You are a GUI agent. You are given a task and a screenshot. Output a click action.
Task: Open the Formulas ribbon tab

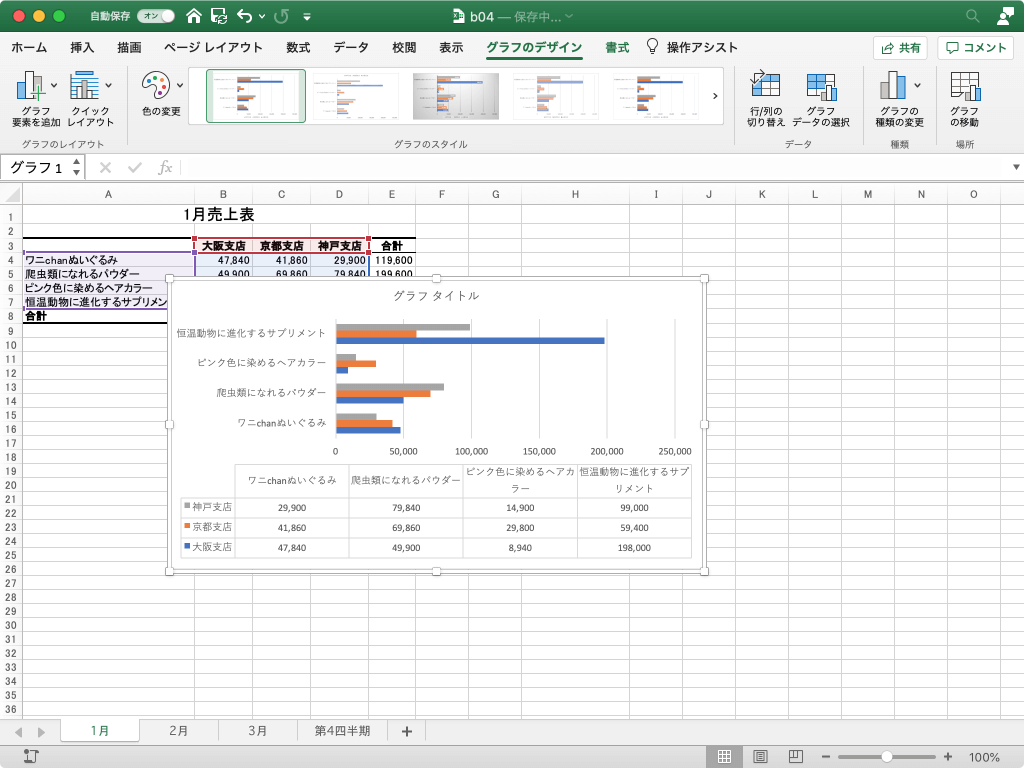pos(298,47)
